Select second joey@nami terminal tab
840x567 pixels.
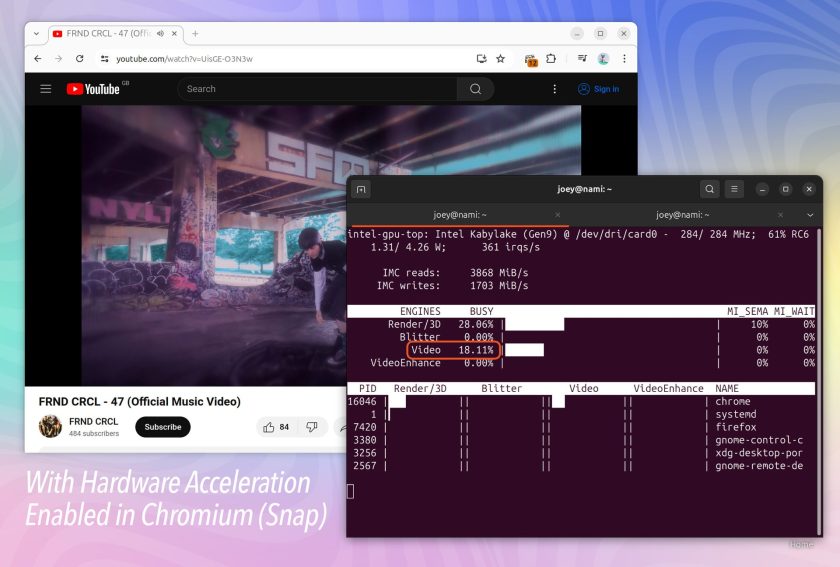tap(682, 215)
